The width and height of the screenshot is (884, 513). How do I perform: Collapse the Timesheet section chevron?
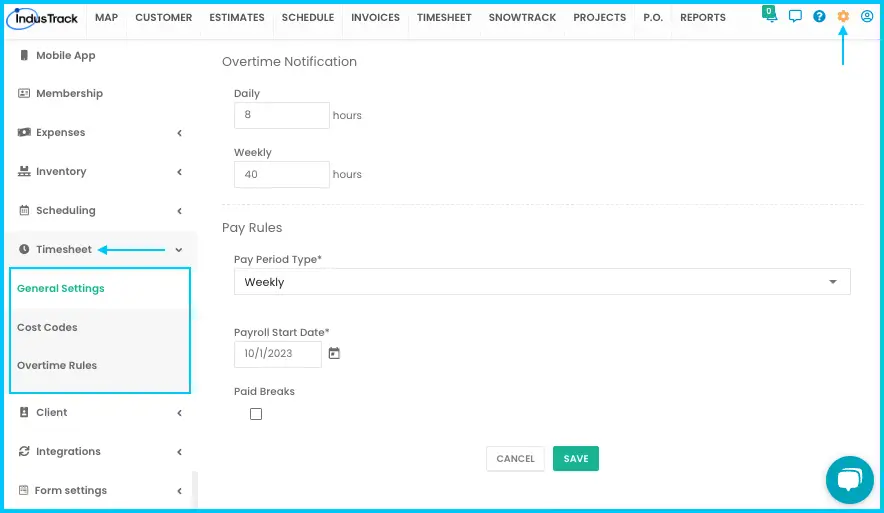pos(179,250)
